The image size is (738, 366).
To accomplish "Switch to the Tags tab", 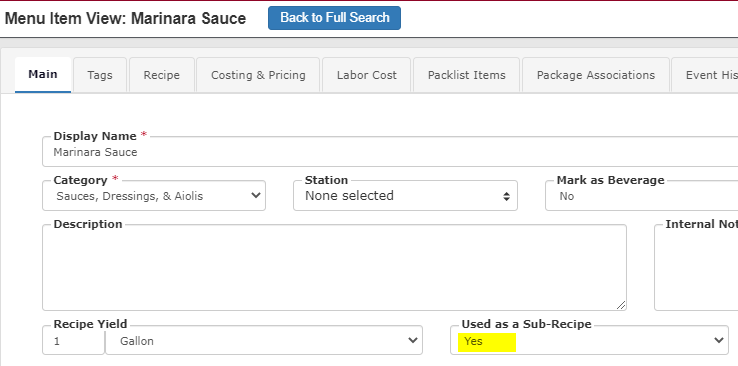I will [x=100, y=75].
